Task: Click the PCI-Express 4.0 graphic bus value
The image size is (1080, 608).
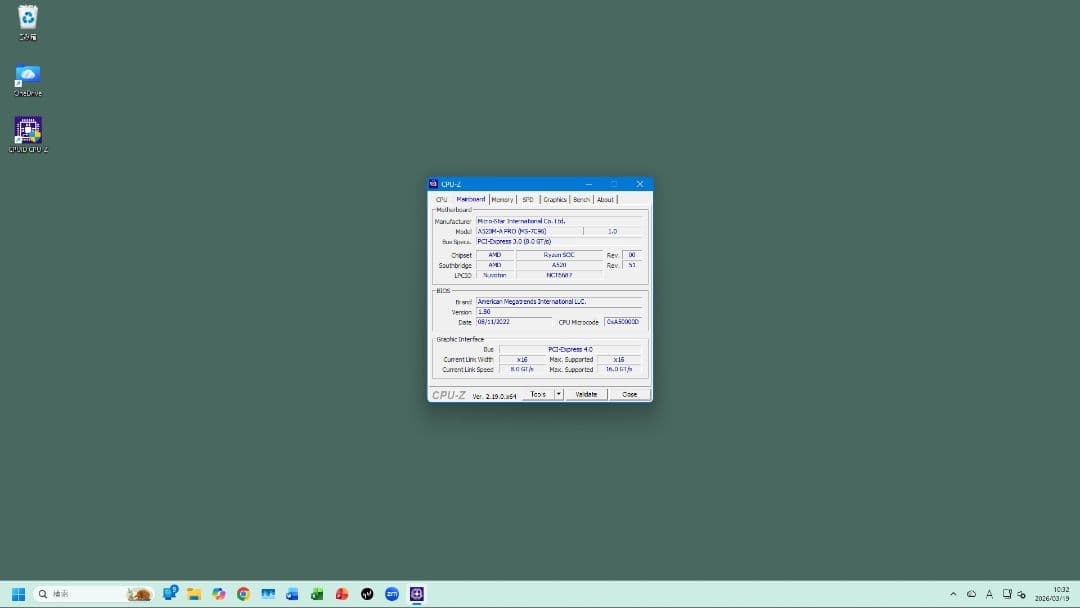Action: [570, 349]
